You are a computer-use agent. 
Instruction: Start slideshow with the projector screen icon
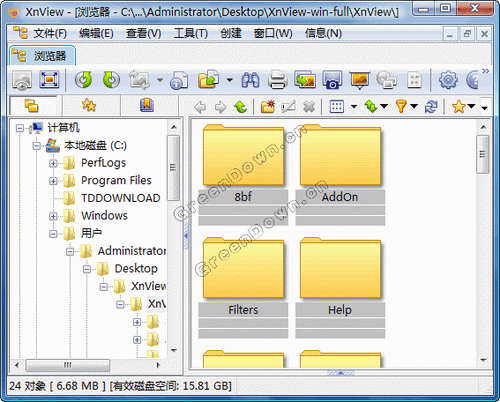point(360,80)
